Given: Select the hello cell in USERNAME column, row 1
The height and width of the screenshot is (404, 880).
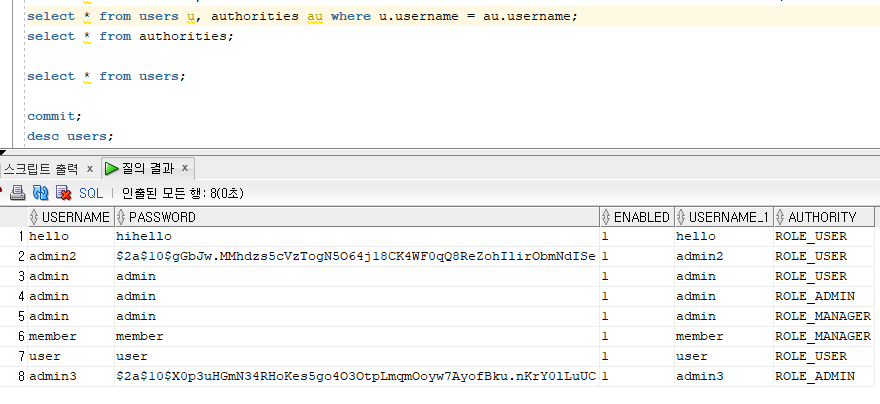Looking at the screenshot, I should click(x=71, y=236).
